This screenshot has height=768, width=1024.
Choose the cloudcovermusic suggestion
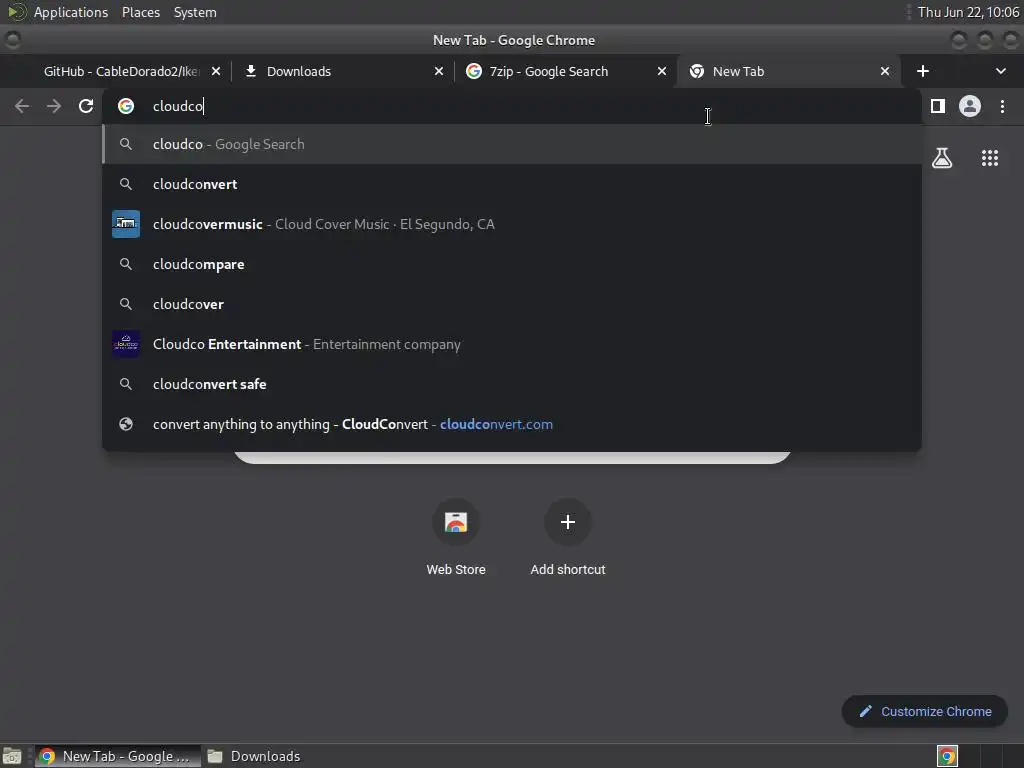tap(512, 224)
